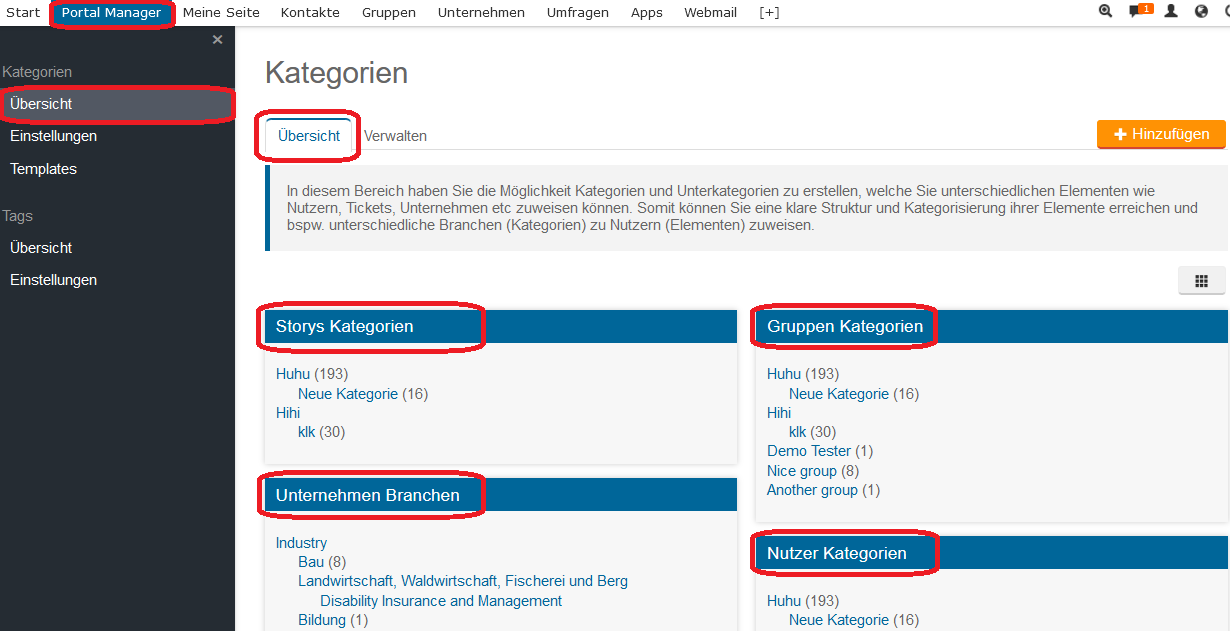
Task: Switch to the Verwalten tab
Action: [395, 136]
